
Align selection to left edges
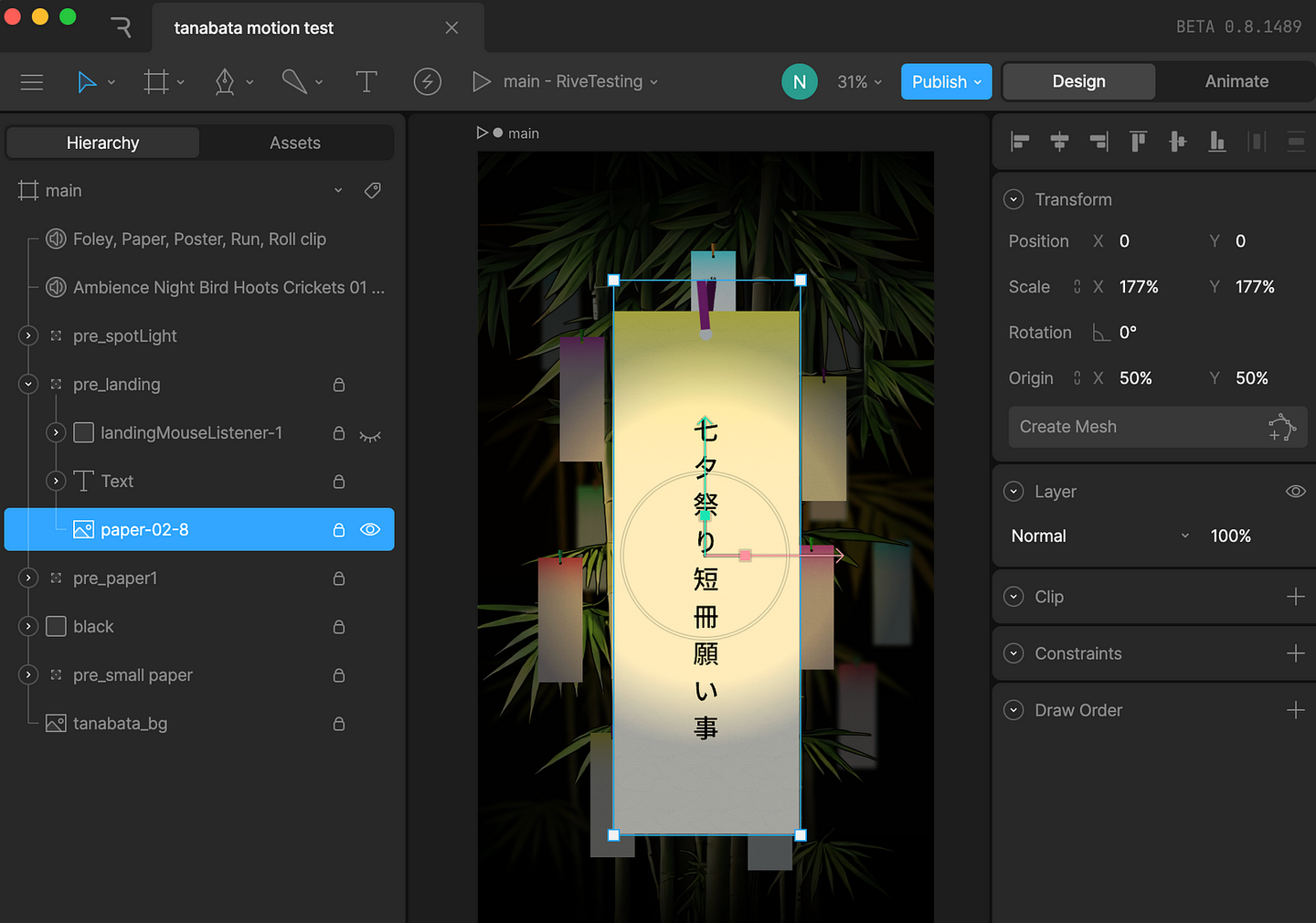coord(1020,142)
